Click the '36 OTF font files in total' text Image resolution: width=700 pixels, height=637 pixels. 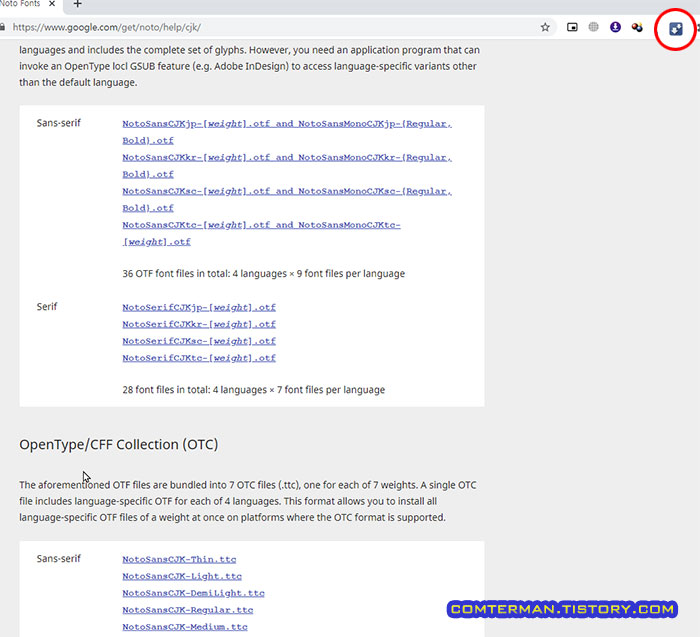point(263,274)
